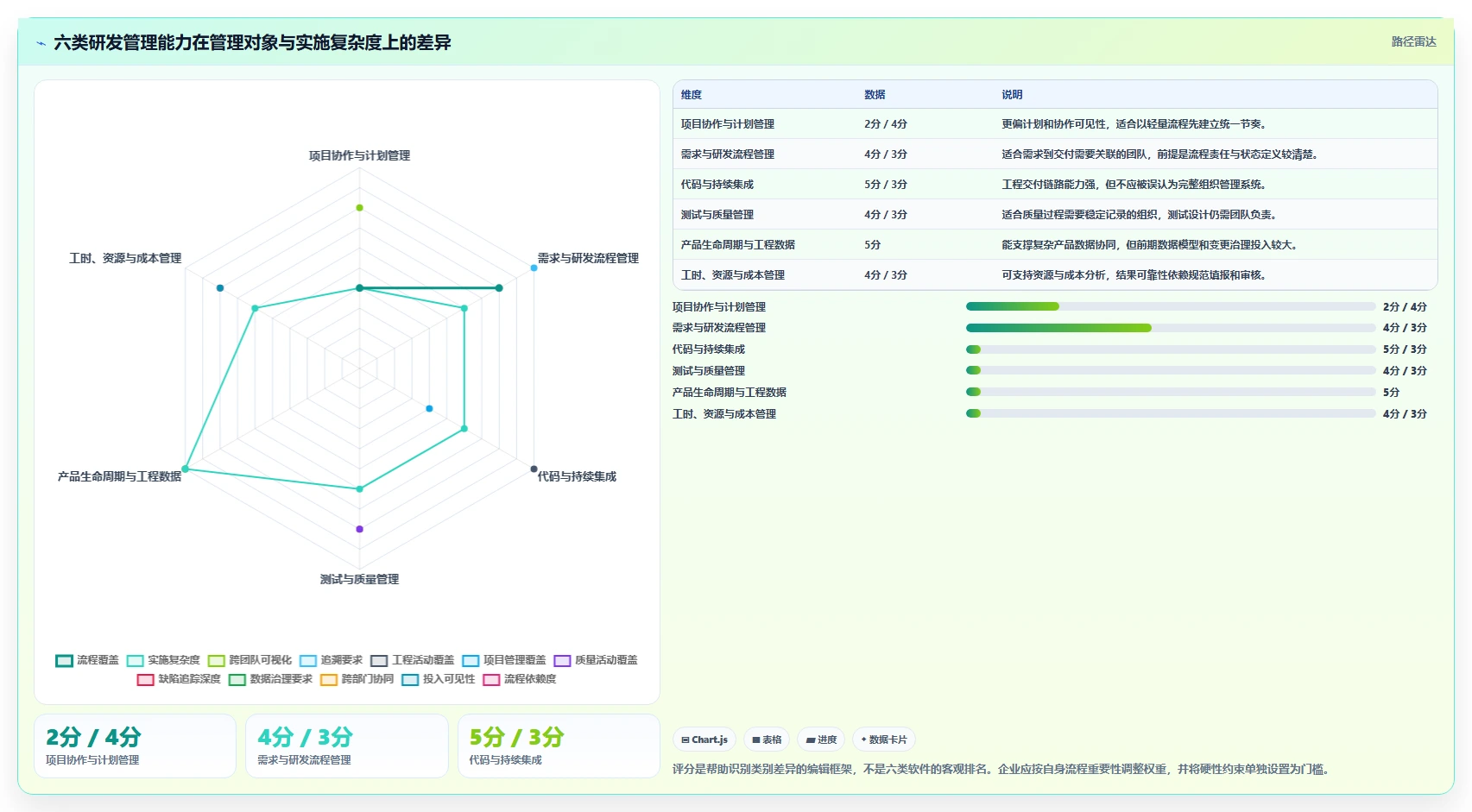Image resolution: width=1472 pixels, height=812 pixels.
Task: Open the 5分 / 3分 data card
Action: (x=559, y=746)
